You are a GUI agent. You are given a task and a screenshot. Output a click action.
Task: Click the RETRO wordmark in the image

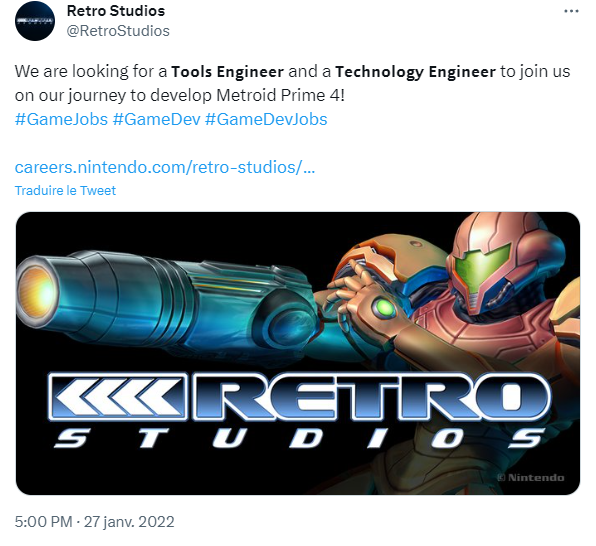point(372,397)
